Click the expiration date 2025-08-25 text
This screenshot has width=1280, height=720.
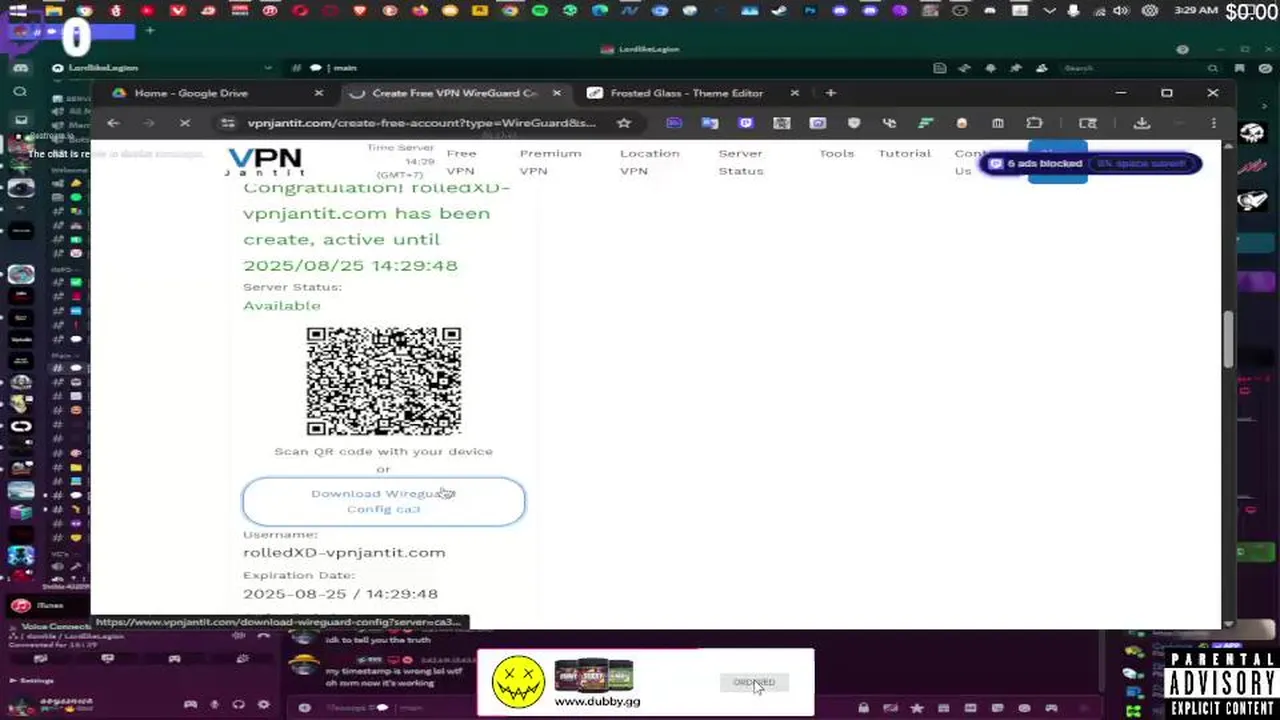coord(340,593)
